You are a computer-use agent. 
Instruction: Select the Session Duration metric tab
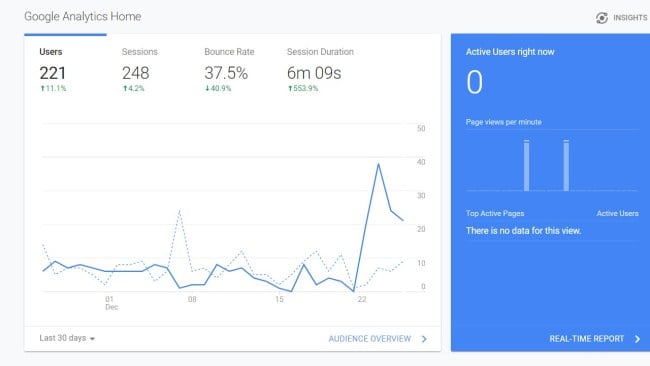[x=320, y=69]
